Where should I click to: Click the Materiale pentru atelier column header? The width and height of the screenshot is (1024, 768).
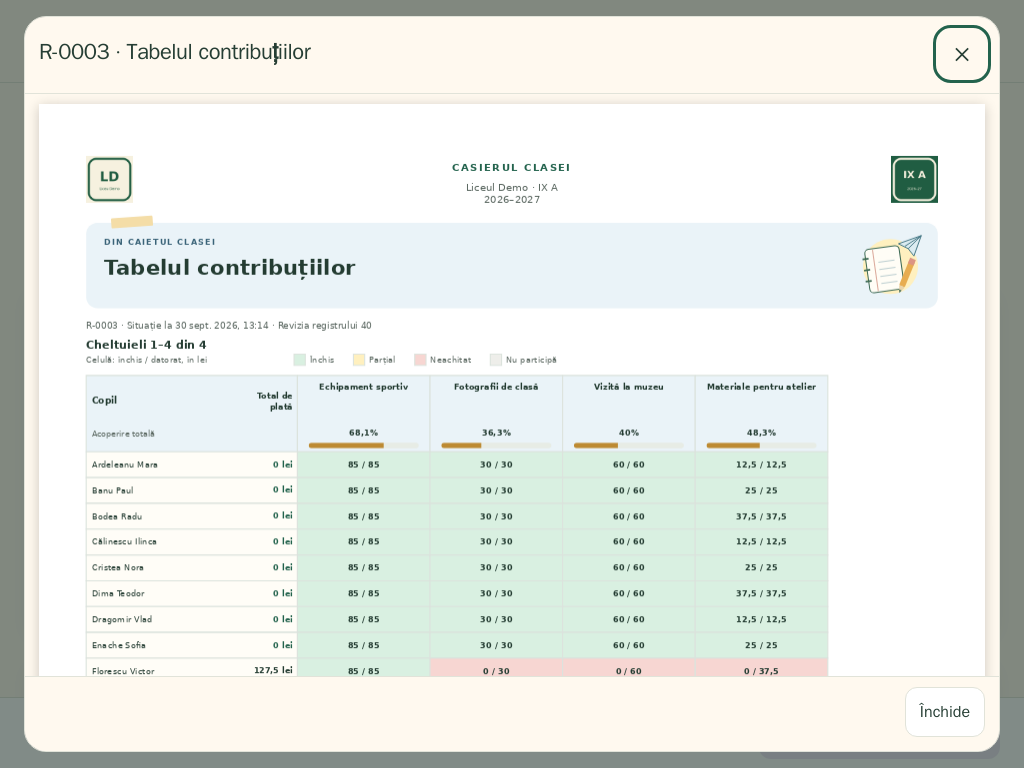(x=761, y=387)
